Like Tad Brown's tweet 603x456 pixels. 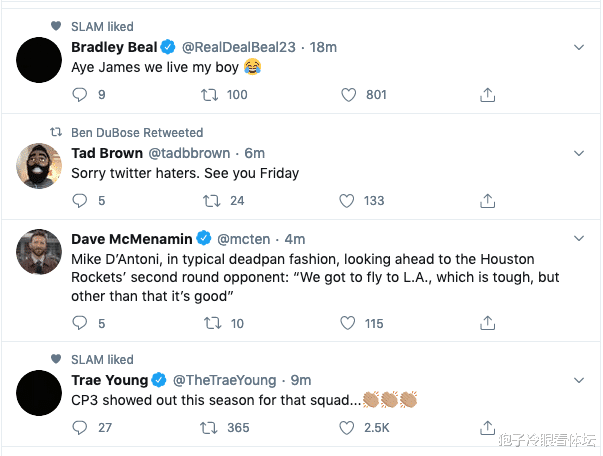coord(349,200)
